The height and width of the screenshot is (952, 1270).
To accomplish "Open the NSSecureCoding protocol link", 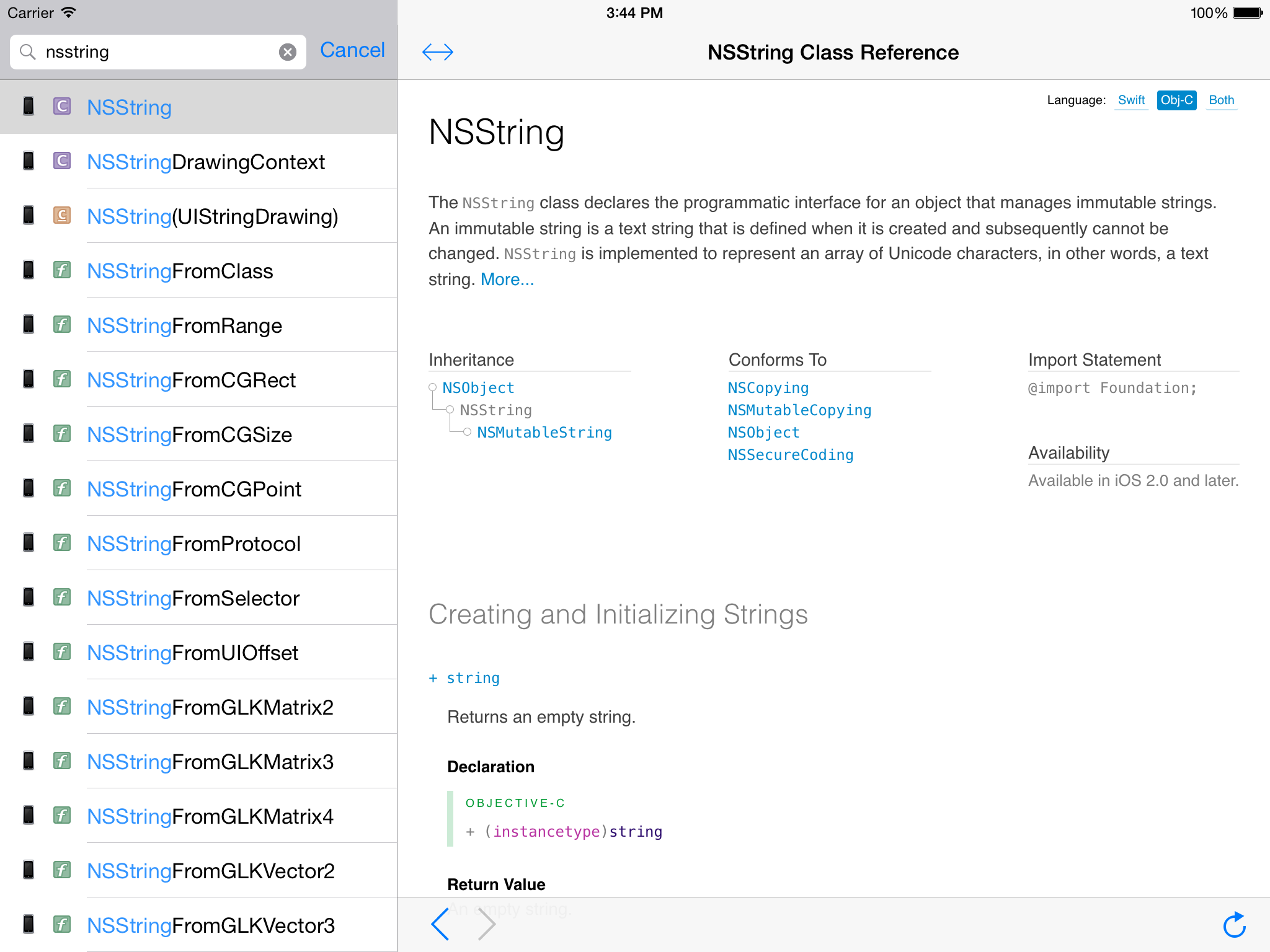I will pyautogui.click(x=790, y=455).
